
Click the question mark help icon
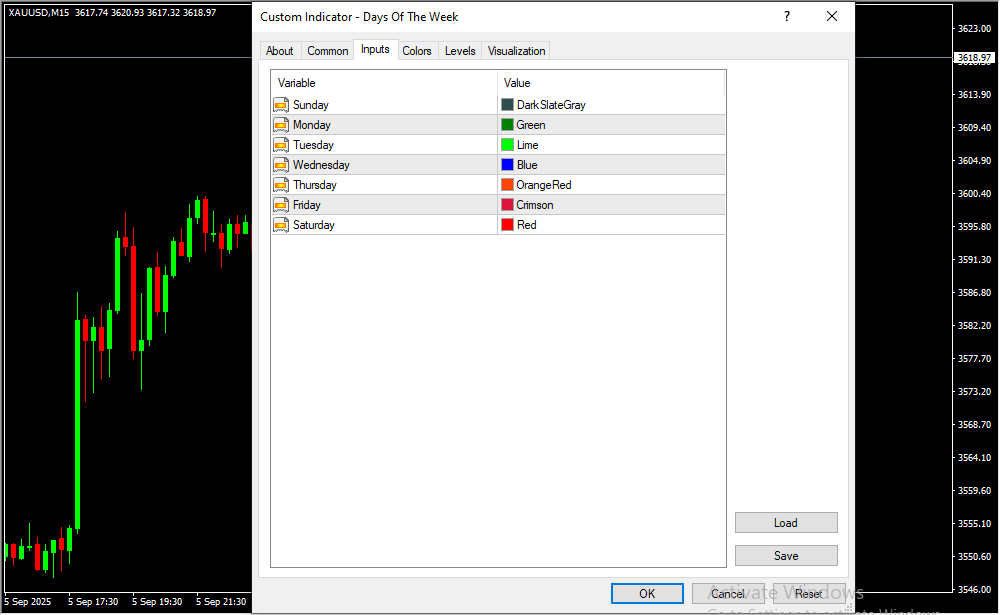[786, 17]
